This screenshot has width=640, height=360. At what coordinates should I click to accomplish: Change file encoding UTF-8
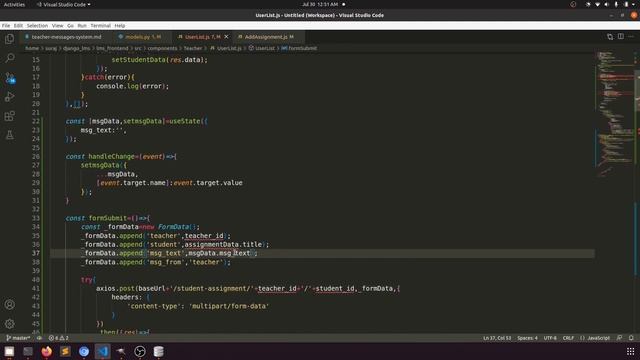(x=550, y=338)
